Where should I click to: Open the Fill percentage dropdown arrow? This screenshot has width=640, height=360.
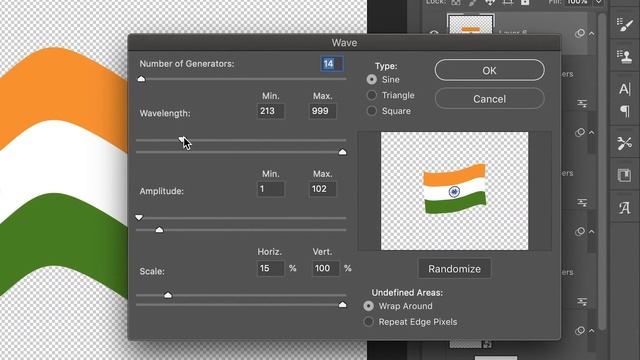point(598,2)
